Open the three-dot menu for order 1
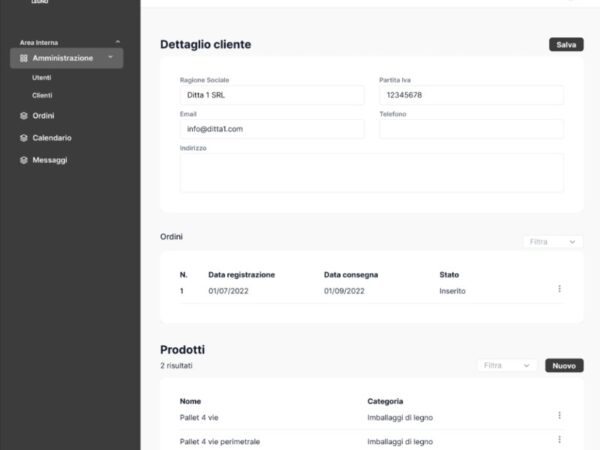Image resolution: width=600 pixels, height=450 pixels. pos(559,290)
